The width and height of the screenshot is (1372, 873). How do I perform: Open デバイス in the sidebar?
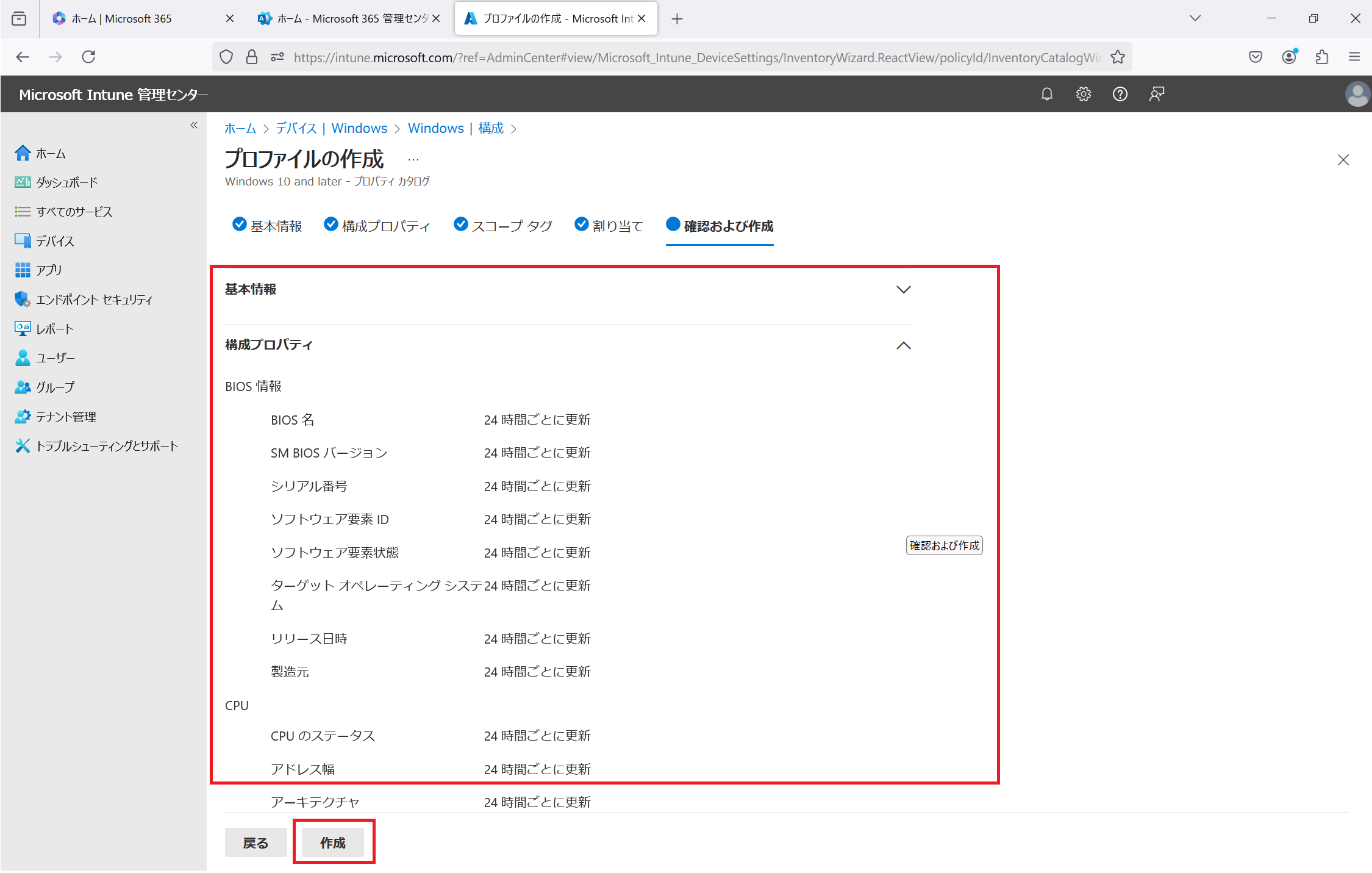[45, 241]
